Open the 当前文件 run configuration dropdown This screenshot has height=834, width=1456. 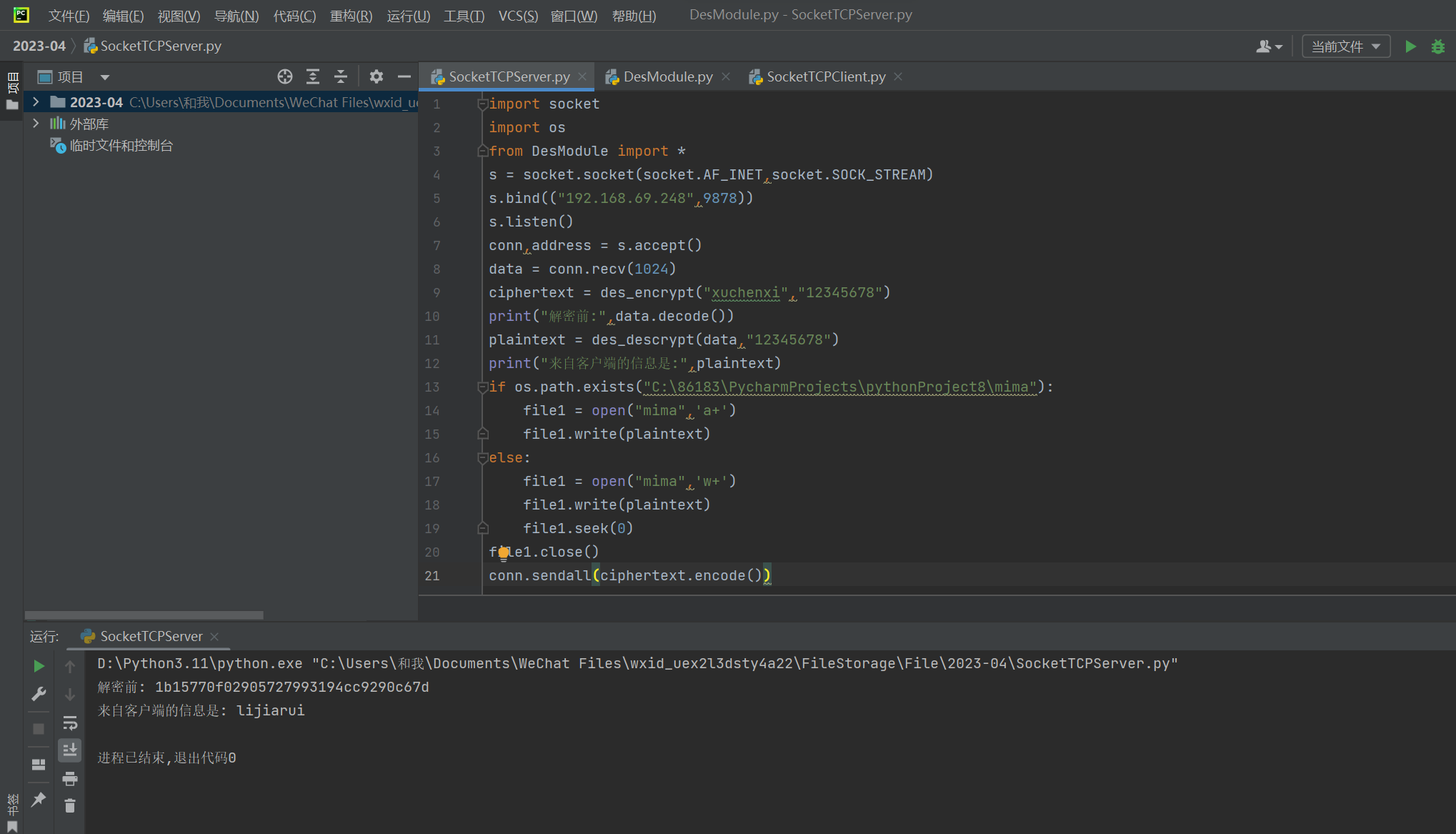click(1346, 46)
